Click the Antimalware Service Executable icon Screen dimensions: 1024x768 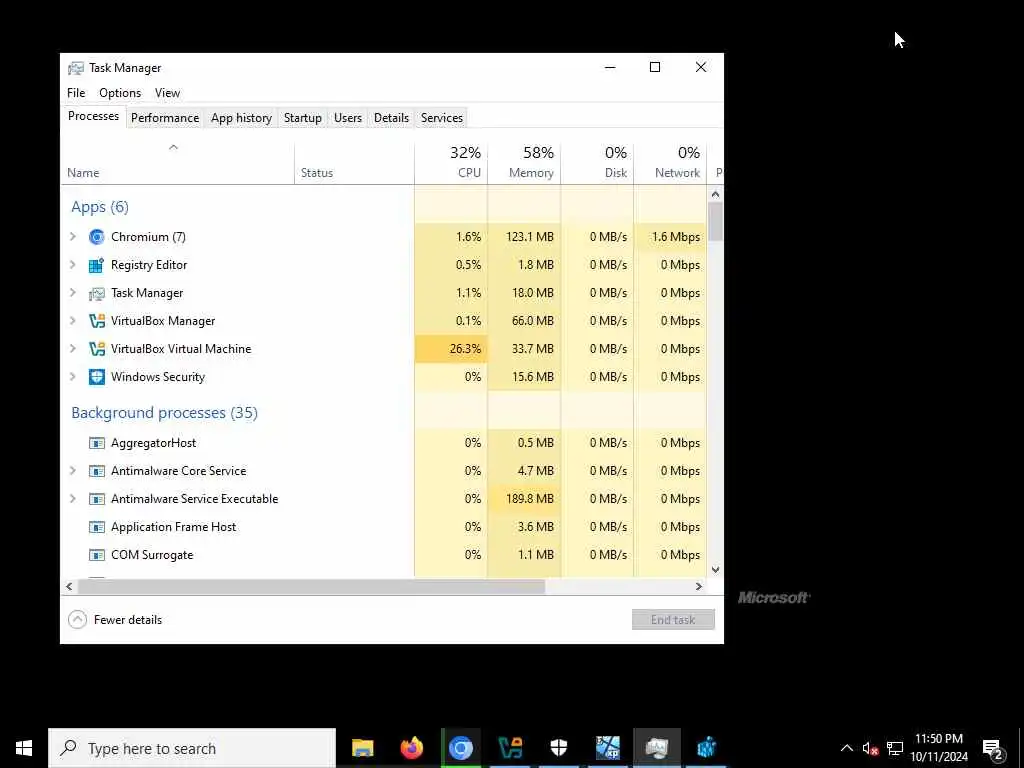[x=97, y=499]
